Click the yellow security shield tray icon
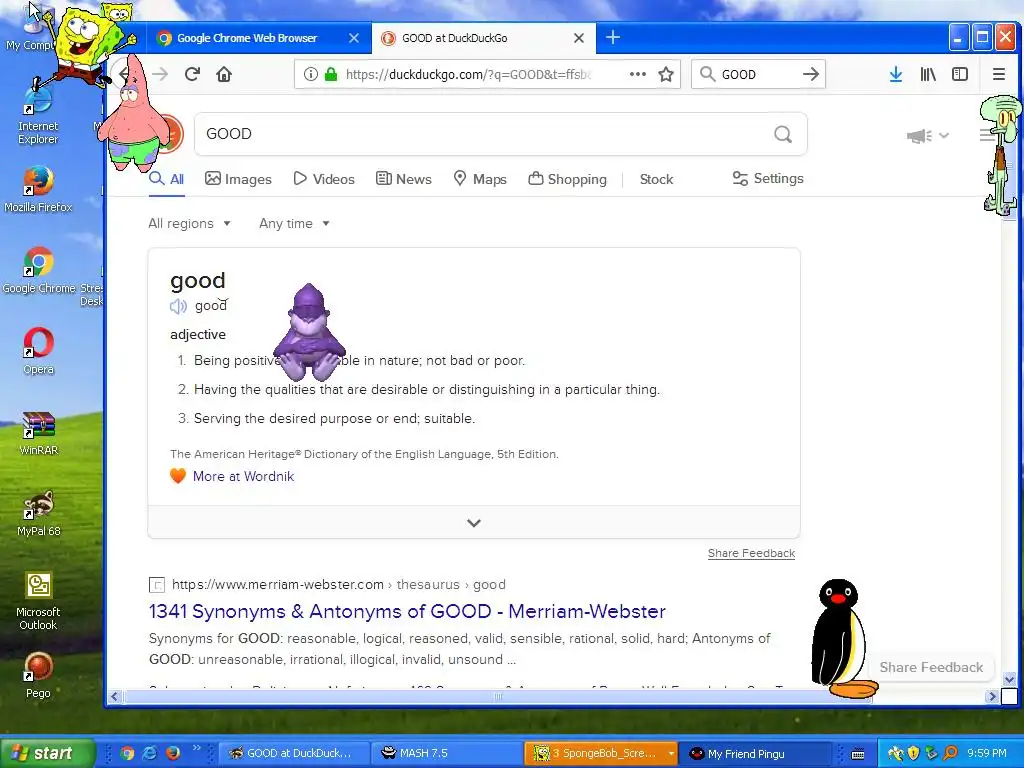This screenshot has width=1024, height=768. point(914,753)
